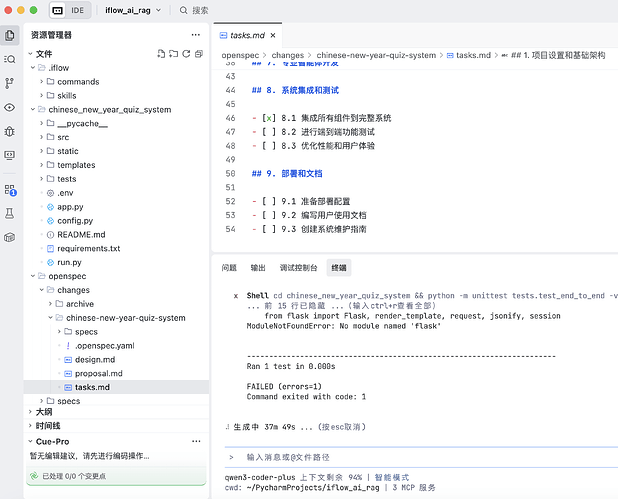Open the Explorer icon in activity bar
Viewport: 618px width, 499px height.
[9, 35]
